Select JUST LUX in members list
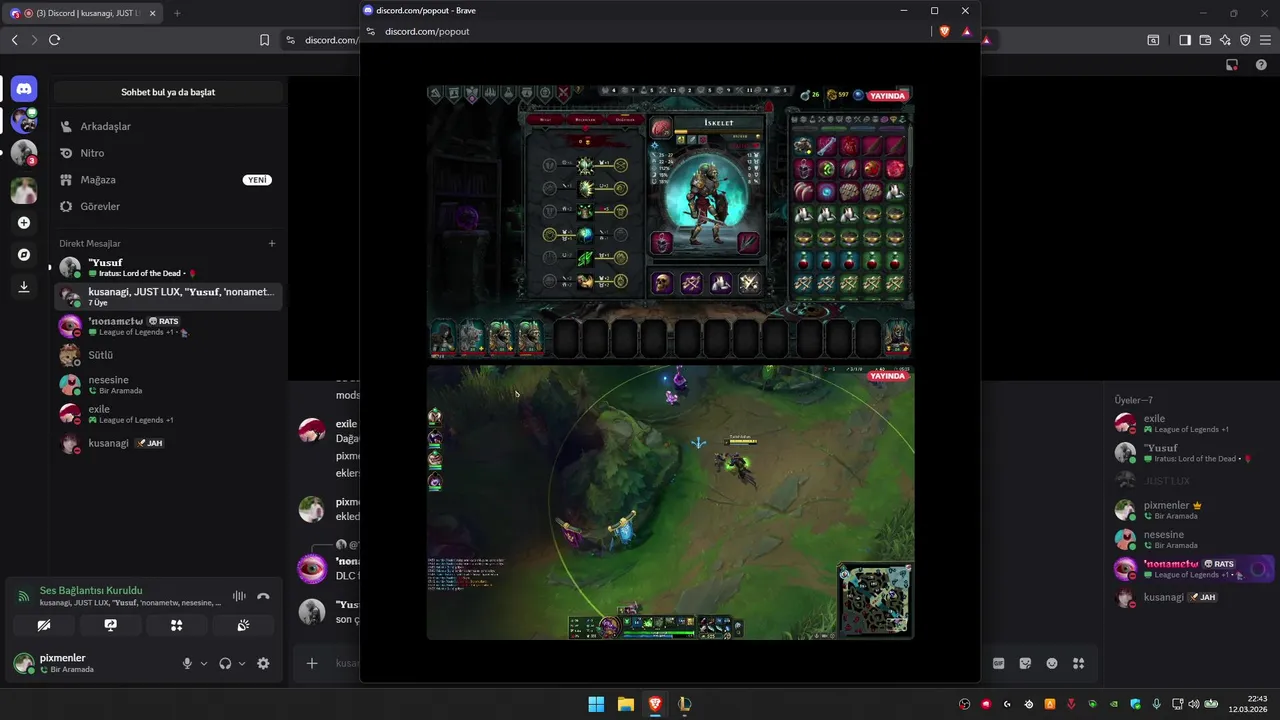The height and width of the screenshot is (720, 1280). tap(1193, 481)
